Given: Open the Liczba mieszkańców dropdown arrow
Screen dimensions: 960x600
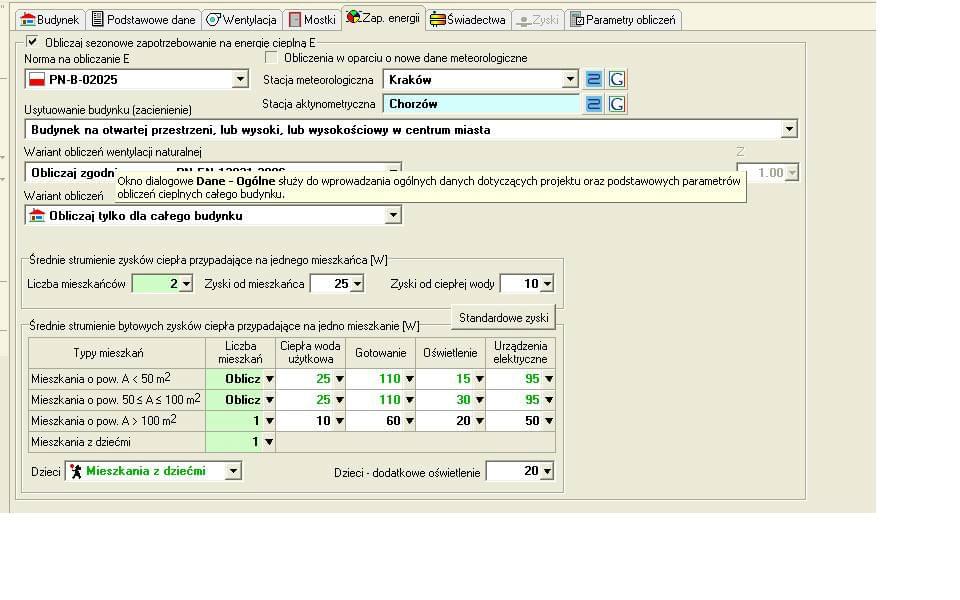Looking at the screenshot, I should click(186, 283).
